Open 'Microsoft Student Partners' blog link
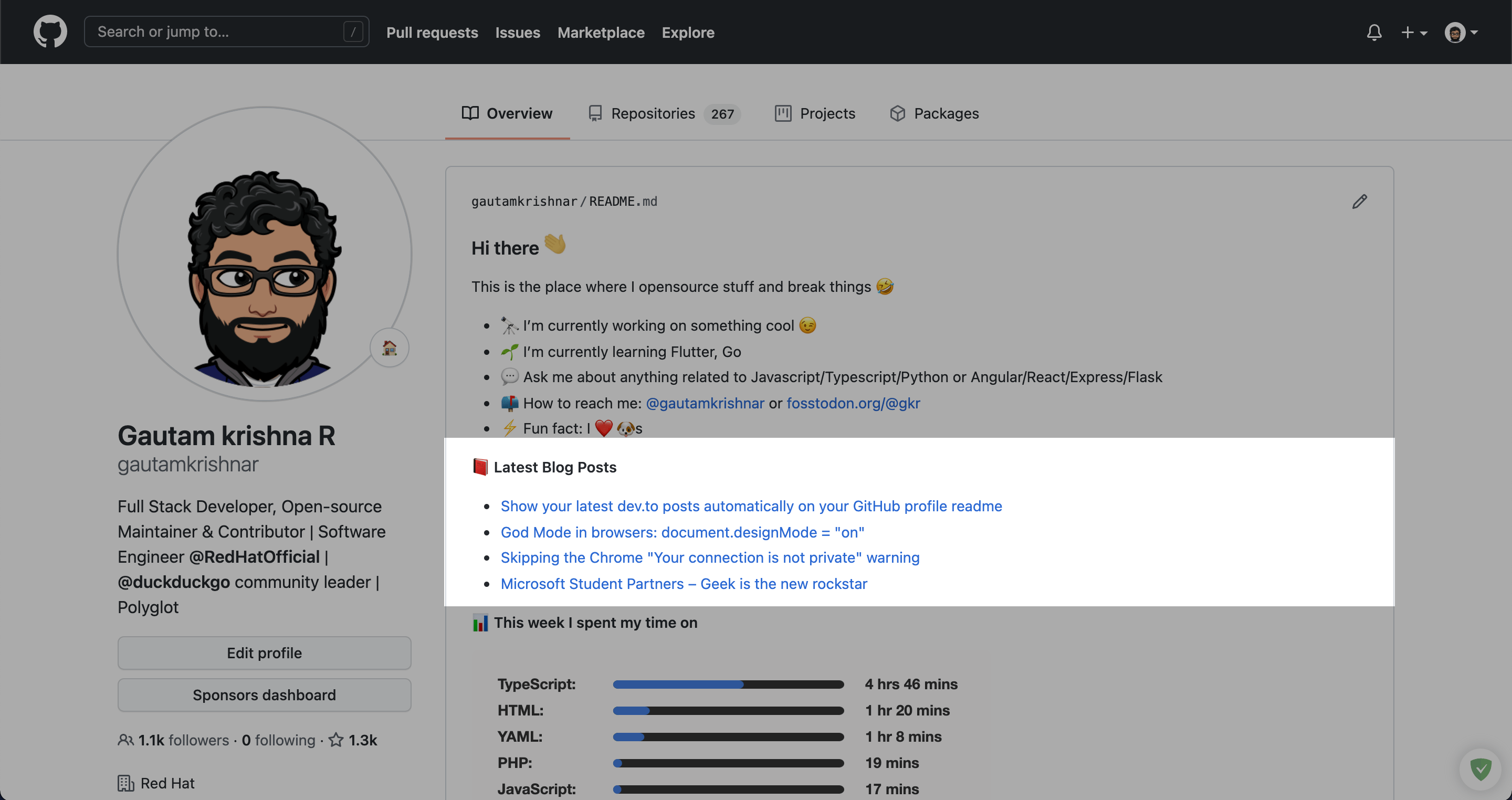The image size is (1512, 800). [684, 583]
